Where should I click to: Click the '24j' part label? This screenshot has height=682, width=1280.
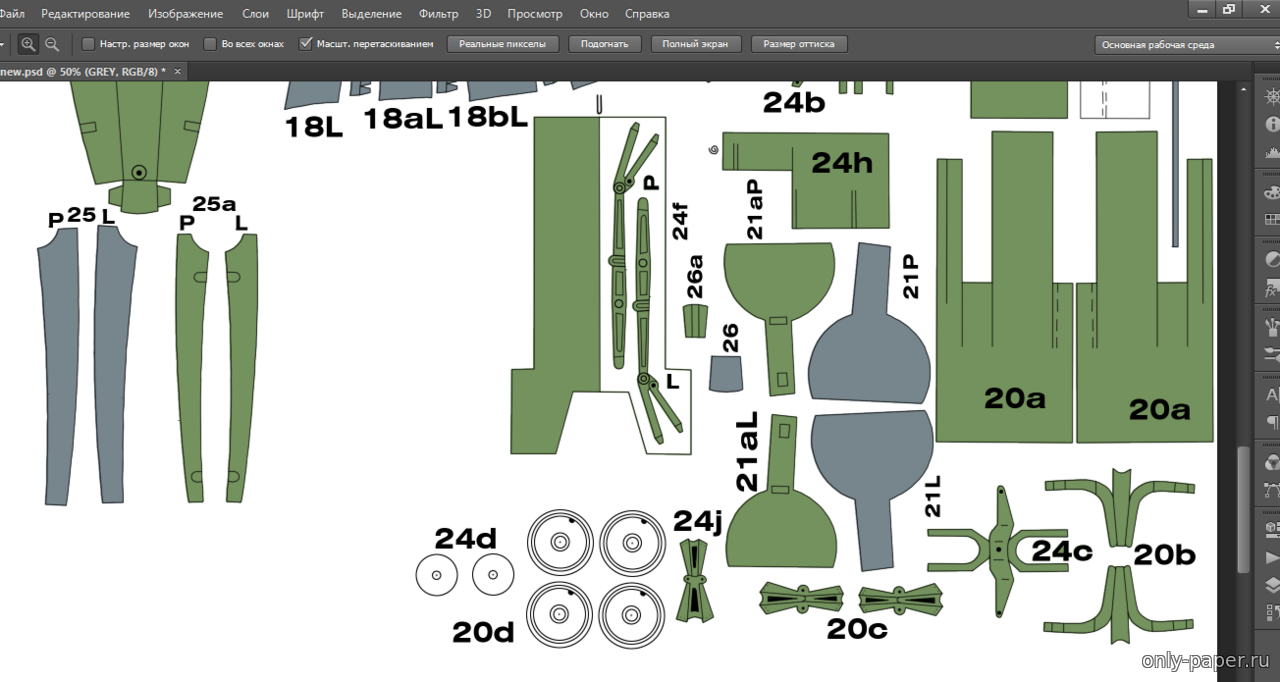pyautogui.click(x=696, y=522)
